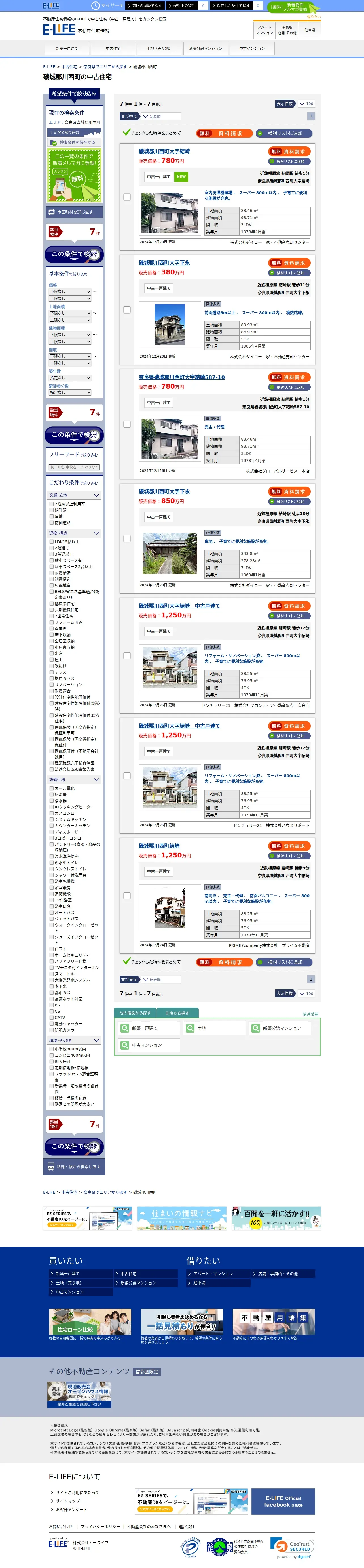Open the 建物面積 lower limit dropdown
Image resolution: width=364 pixels, height=1568 pixels.
pos(70,335)
